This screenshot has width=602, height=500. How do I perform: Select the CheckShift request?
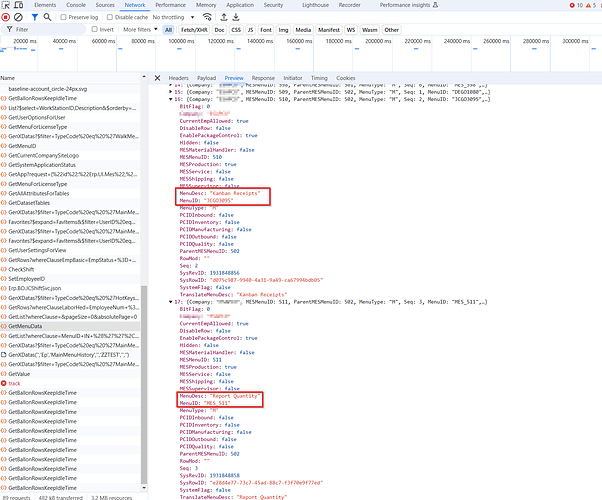70,269
